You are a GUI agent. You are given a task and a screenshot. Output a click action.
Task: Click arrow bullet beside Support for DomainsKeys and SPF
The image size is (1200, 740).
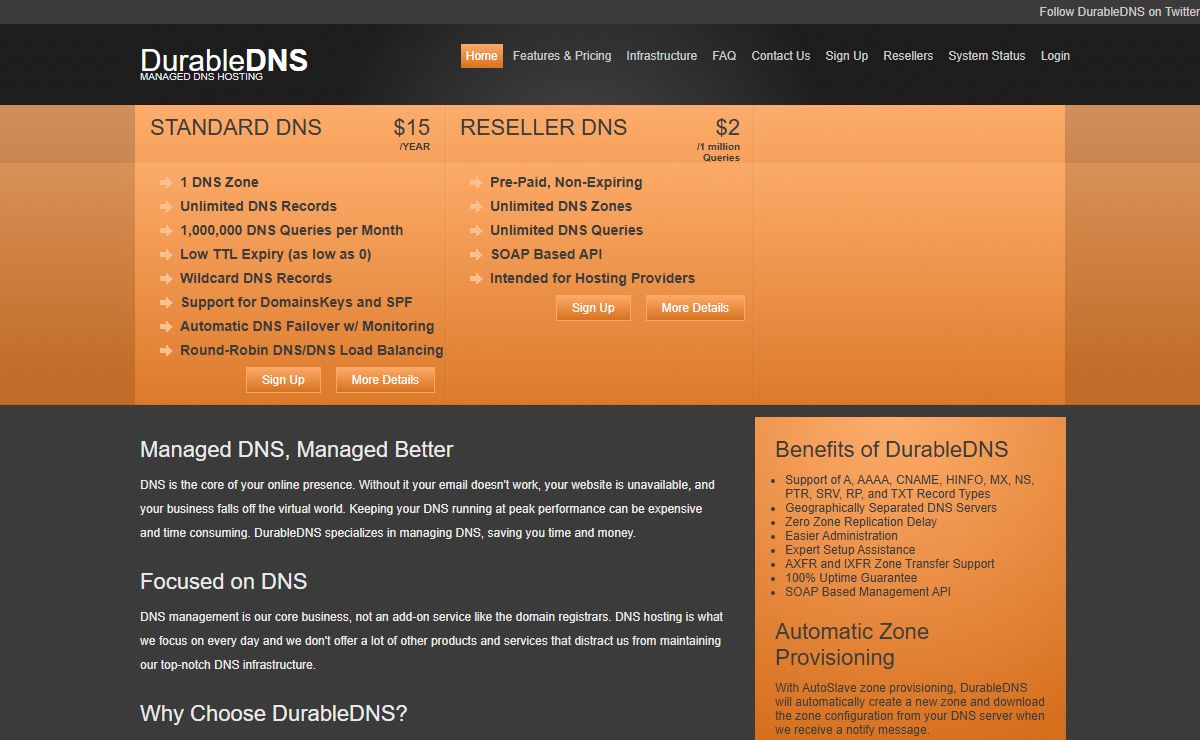pos(166,303)
